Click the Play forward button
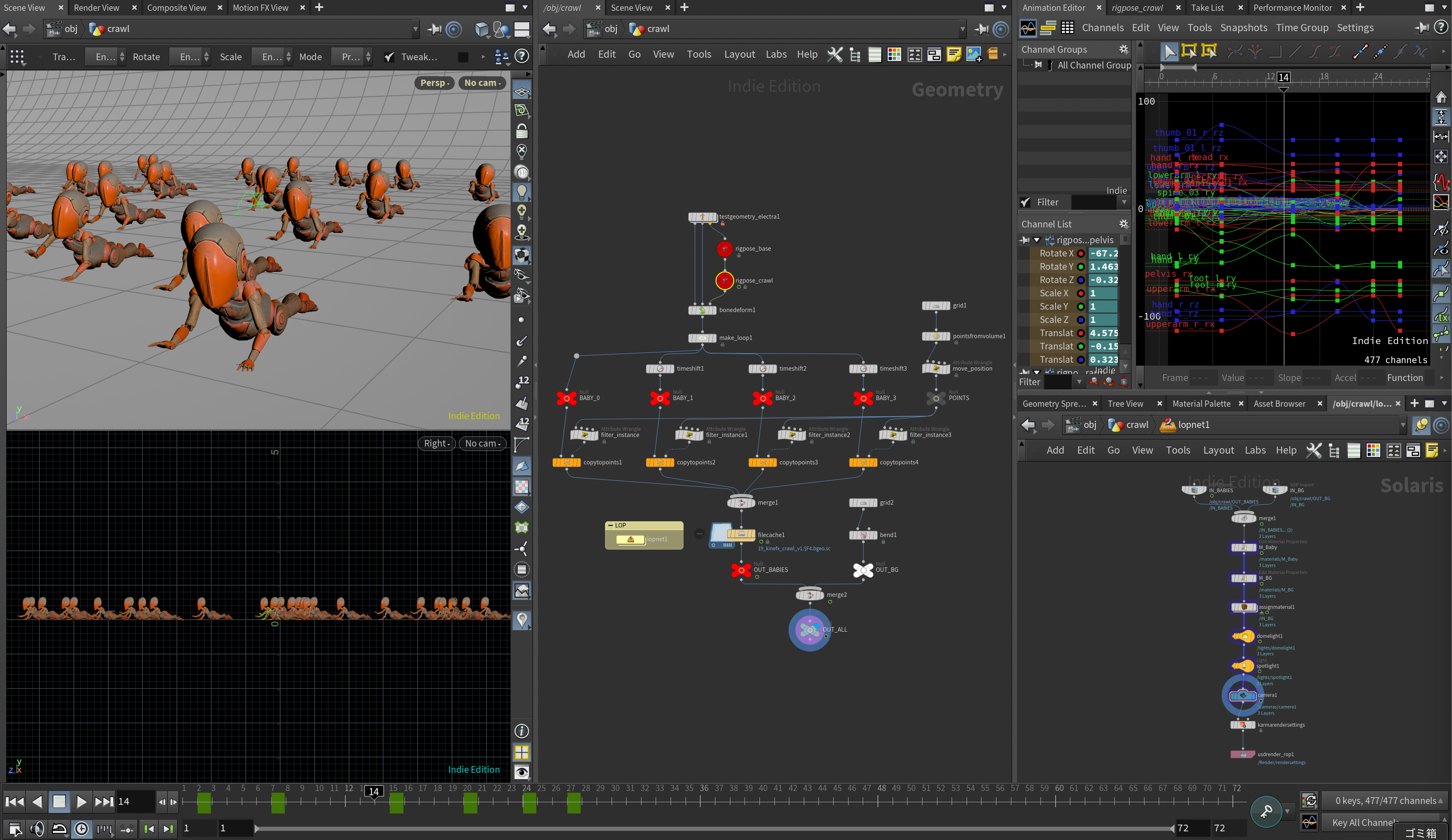The width and height of the screenshot is (1452, 840). point(81,801)
